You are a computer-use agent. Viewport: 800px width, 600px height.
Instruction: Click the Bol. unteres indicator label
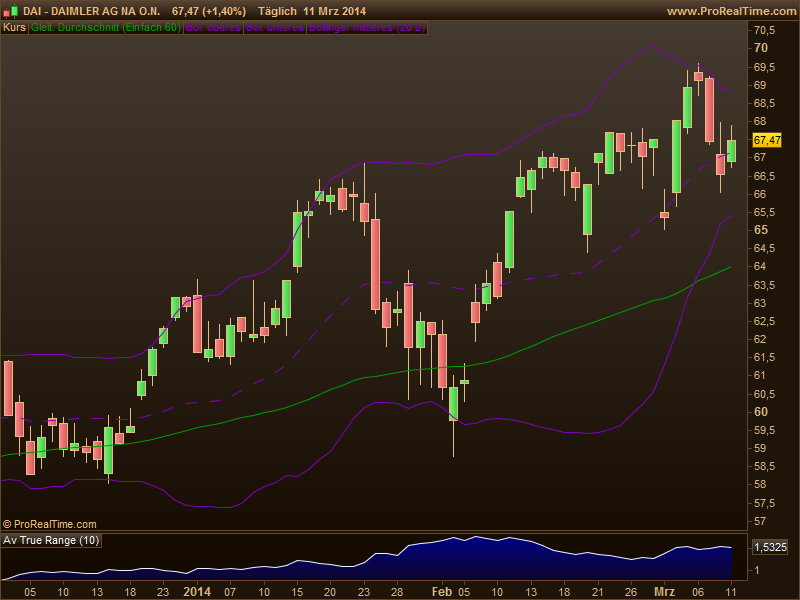coord(275,28)
